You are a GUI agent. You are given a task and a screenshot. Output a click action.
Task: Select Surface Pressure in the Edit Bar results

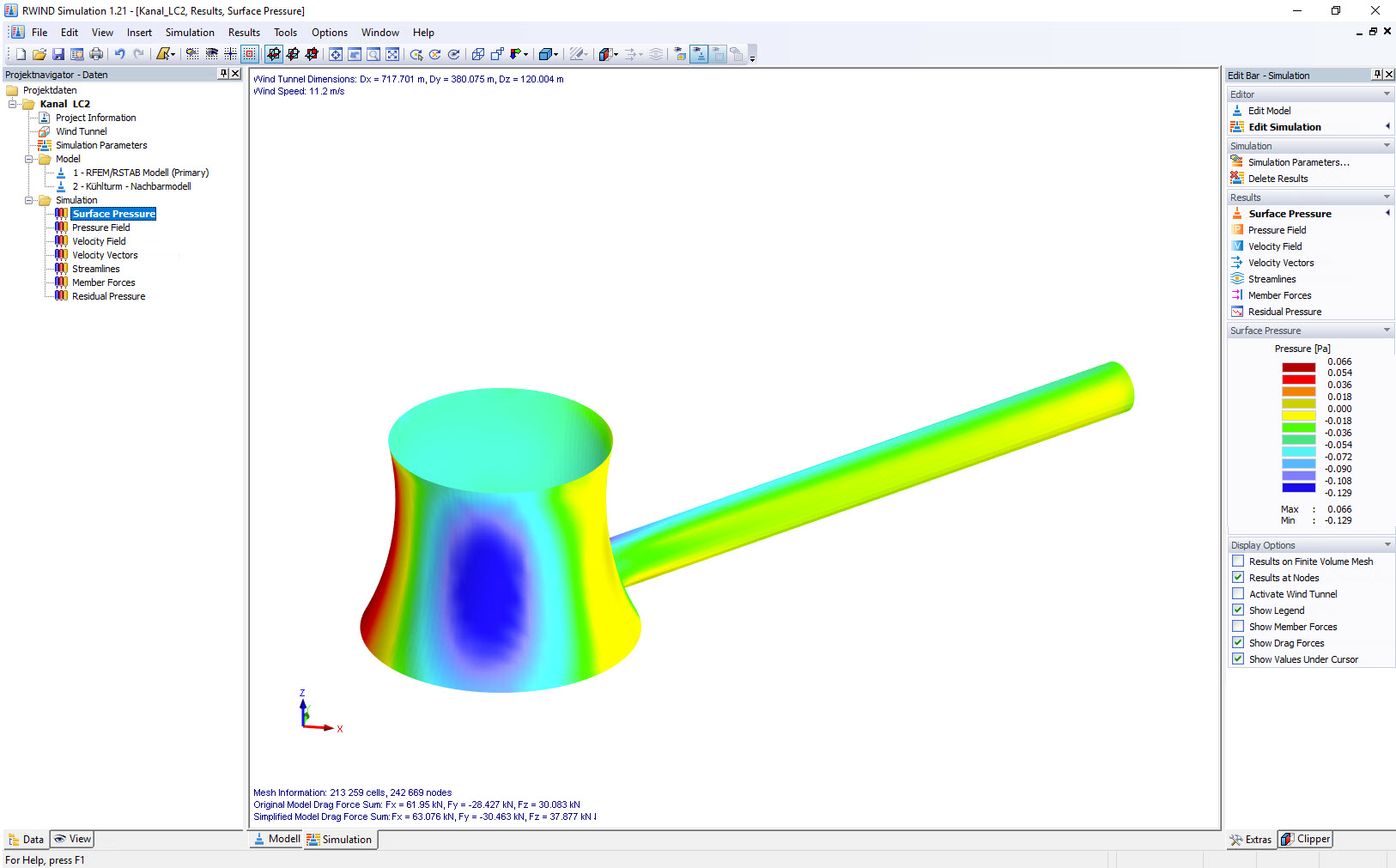[x=1290, y=214]
